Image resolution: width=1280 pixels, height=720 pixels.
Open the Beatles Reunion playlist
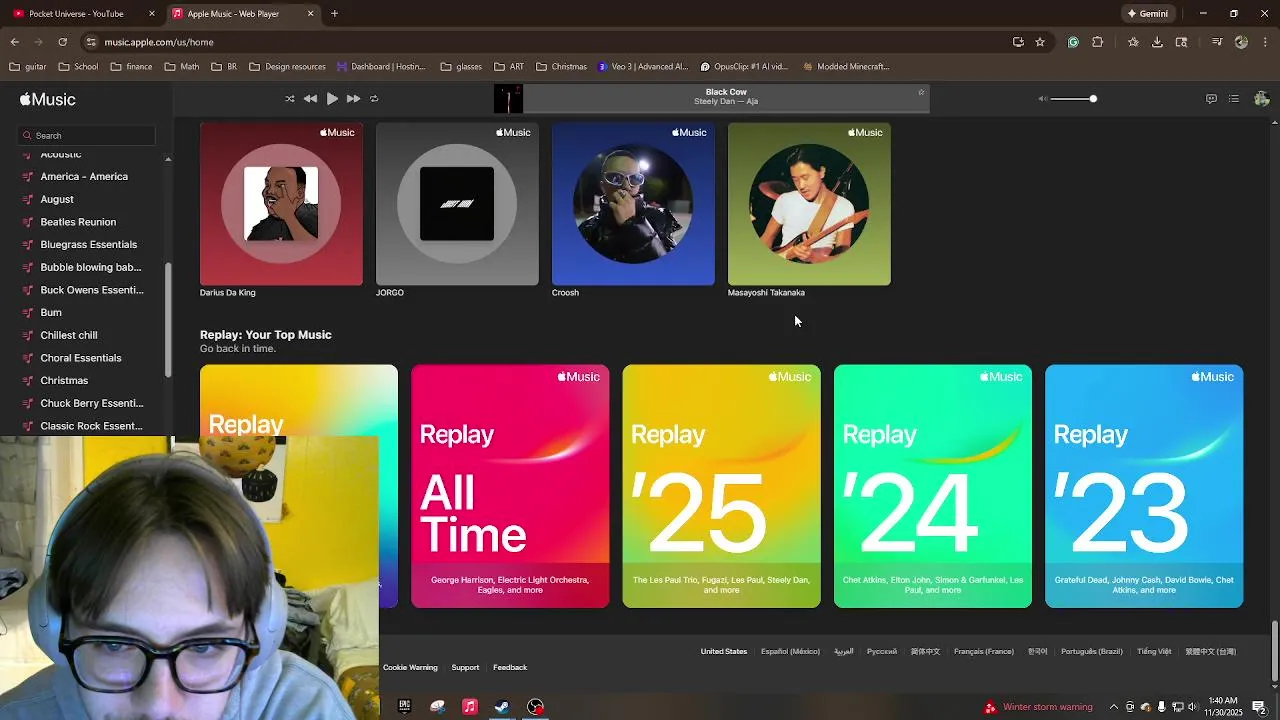pyautogui.click(x=78, y=222)
